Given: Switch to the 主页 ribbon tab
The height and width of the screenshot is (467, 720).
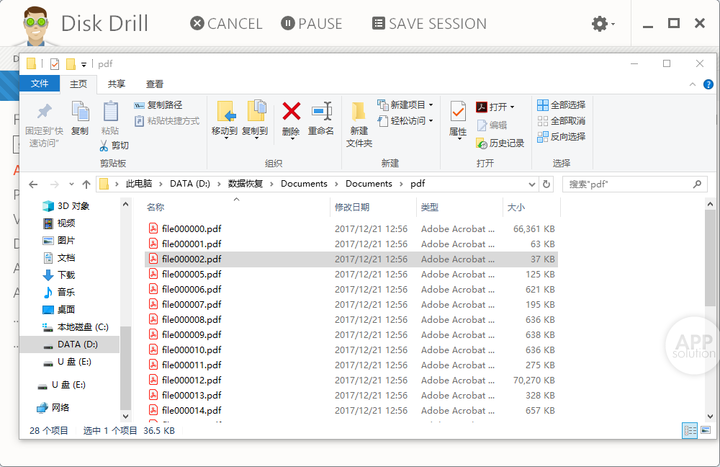Looking at the screenshot, I should click(78, 84).
